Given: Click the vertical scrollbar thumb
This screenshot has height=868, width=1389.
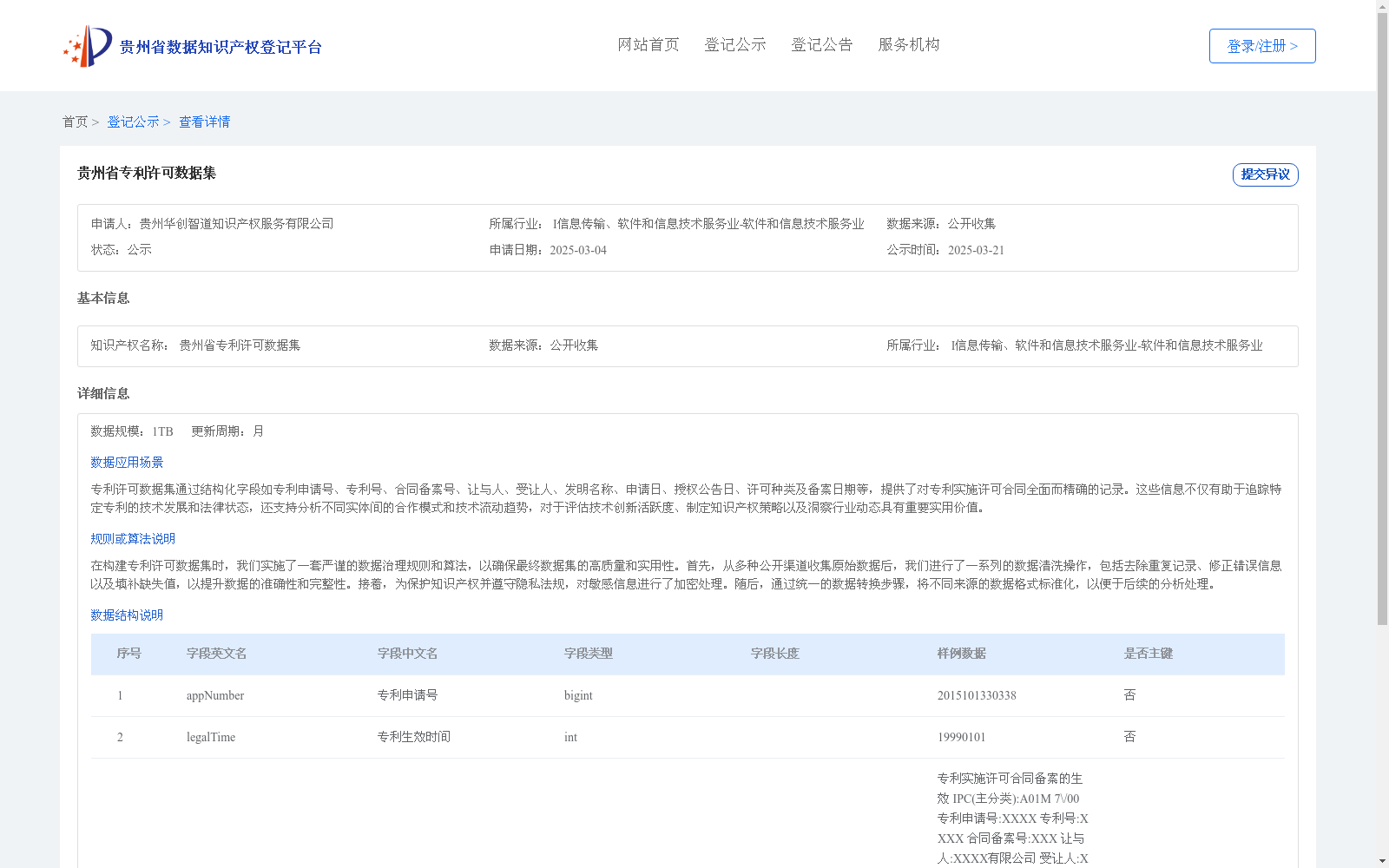Looking at the screenshot, I should (x=1382, y=319).
